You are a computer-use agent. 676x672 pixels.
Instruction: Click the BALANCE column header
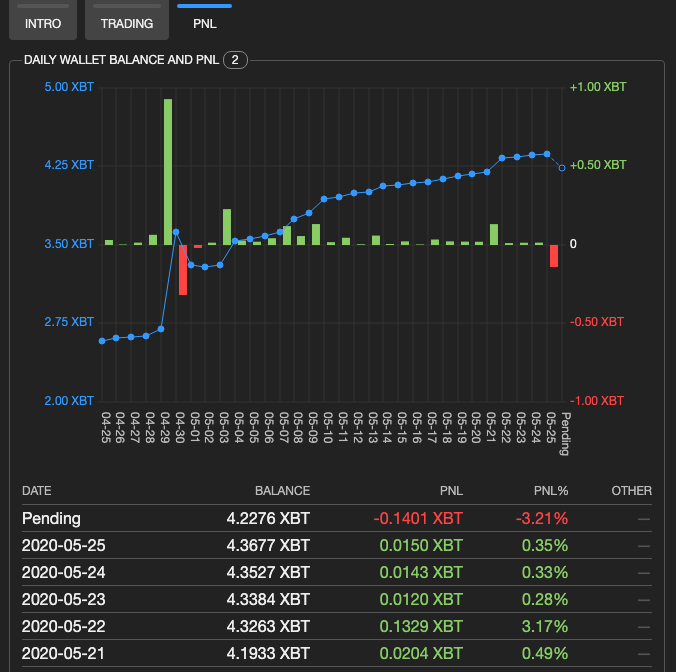click(x=282, y=491)
